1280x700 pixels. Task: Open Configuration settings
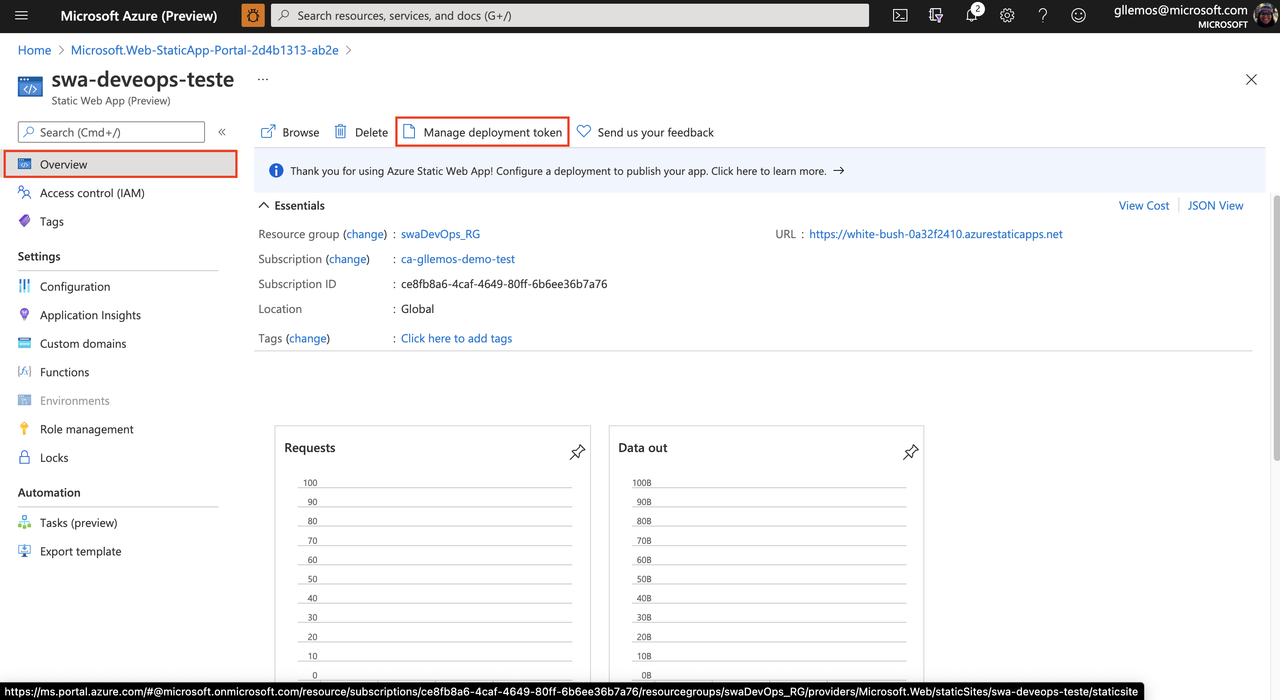point(75,286)
